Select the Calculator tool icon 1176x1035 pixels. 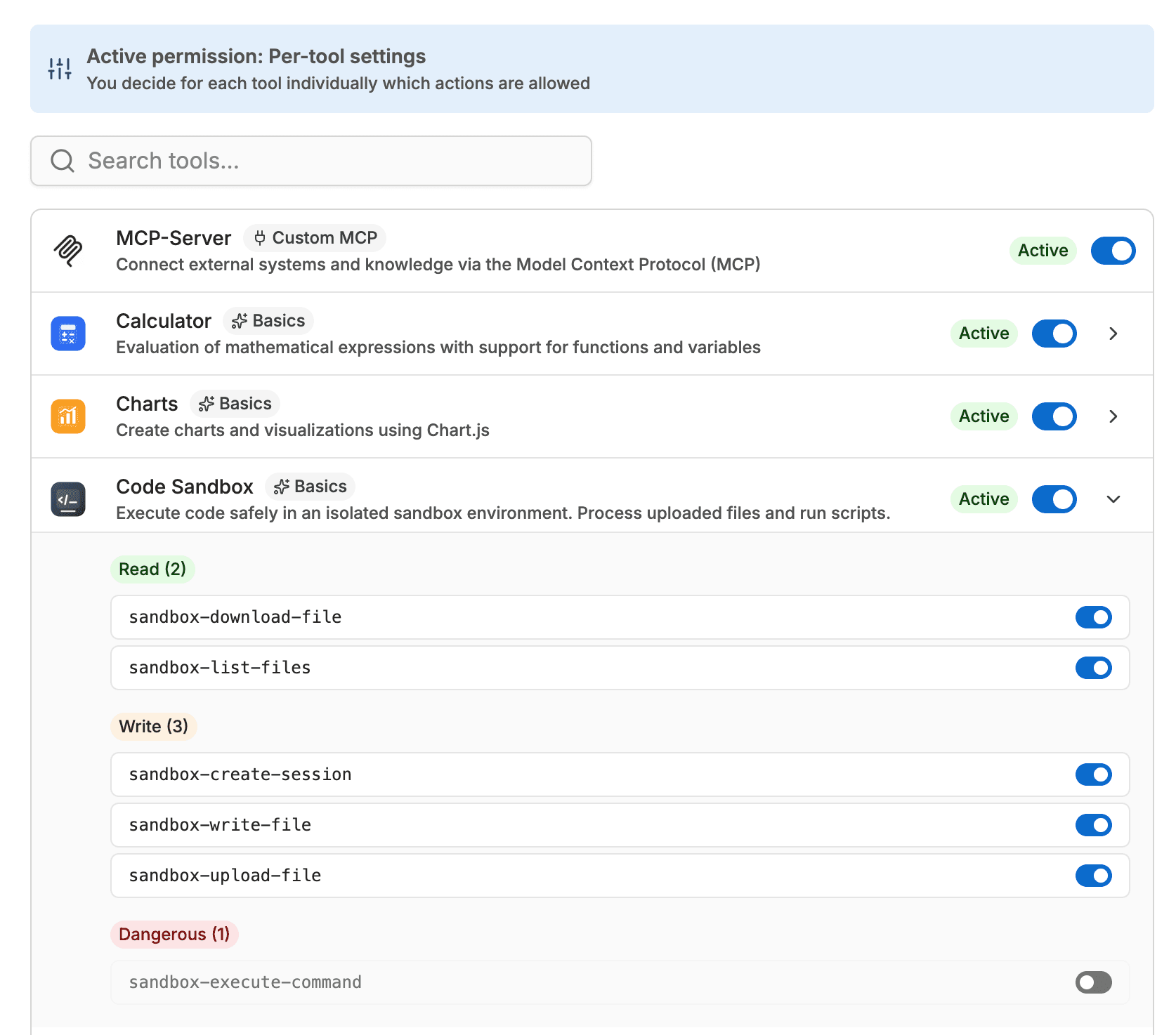tap(67, 334)
